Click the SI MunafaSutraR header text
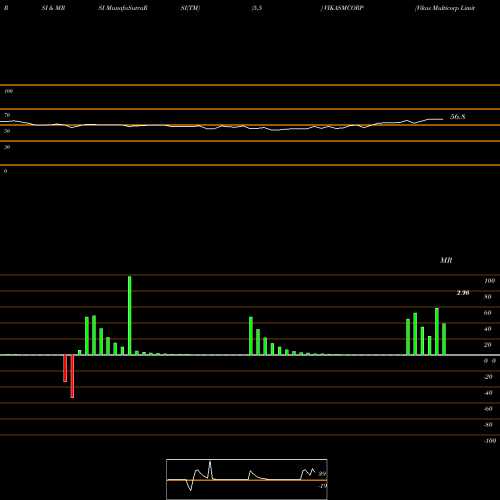This screenshot has height=500, width=500. [x=123, y=8]
